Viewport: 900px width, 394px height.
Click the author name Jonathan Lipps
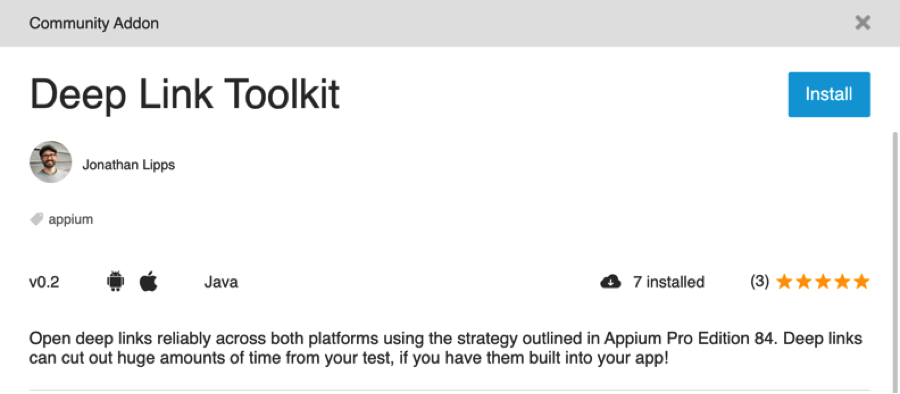pos(129,165)
